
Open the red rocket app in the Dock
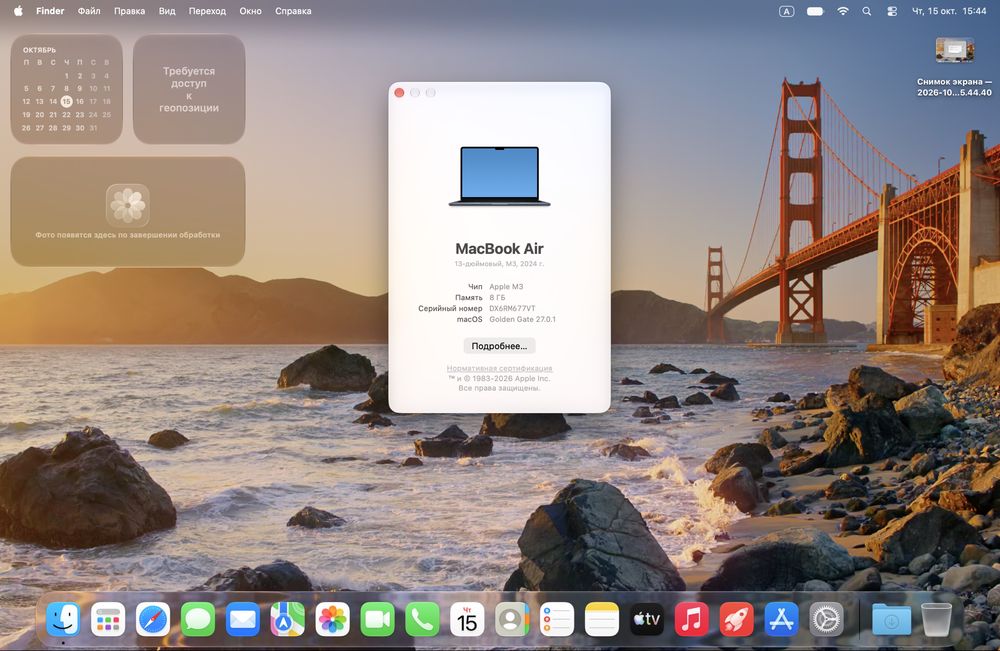tap(737, 619)
